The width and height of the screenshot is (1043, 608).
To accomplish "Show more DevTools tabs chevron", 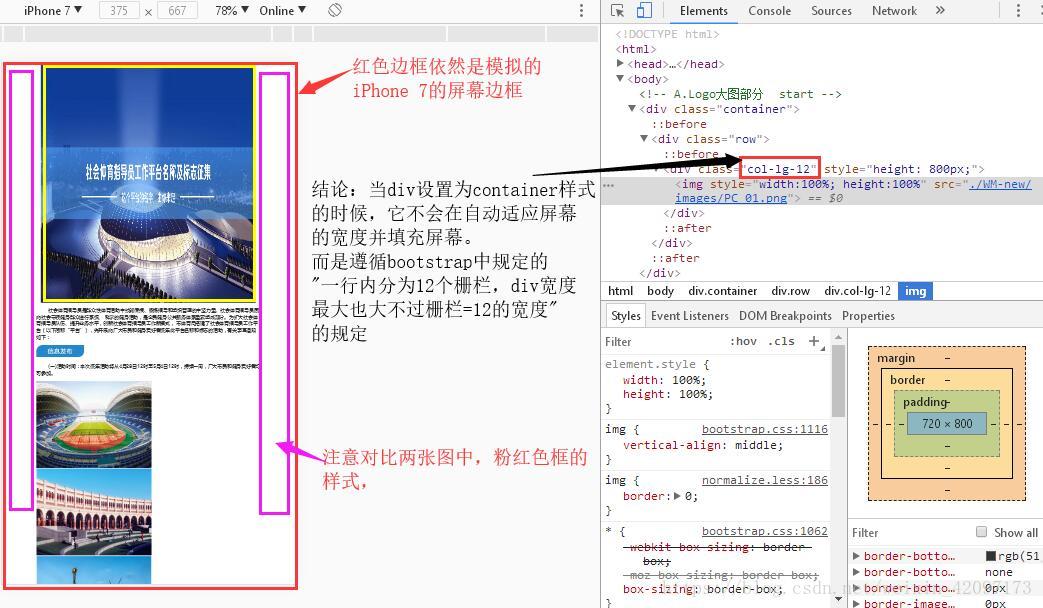I will [940, 10].
